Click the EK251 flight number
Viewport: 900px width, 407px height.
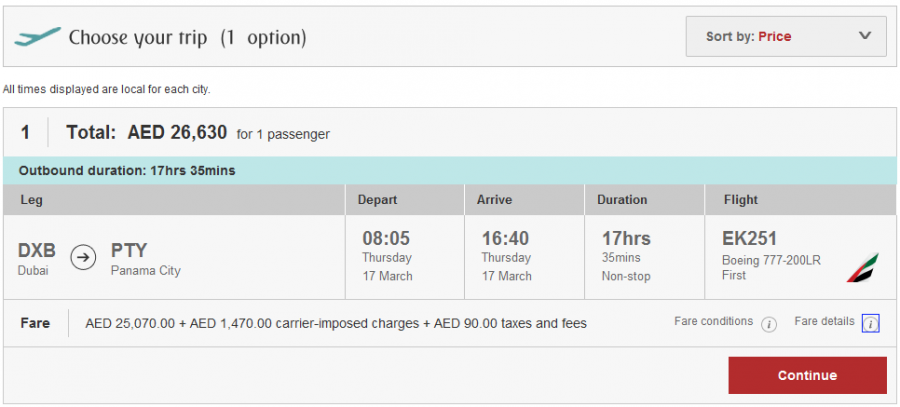750,239
